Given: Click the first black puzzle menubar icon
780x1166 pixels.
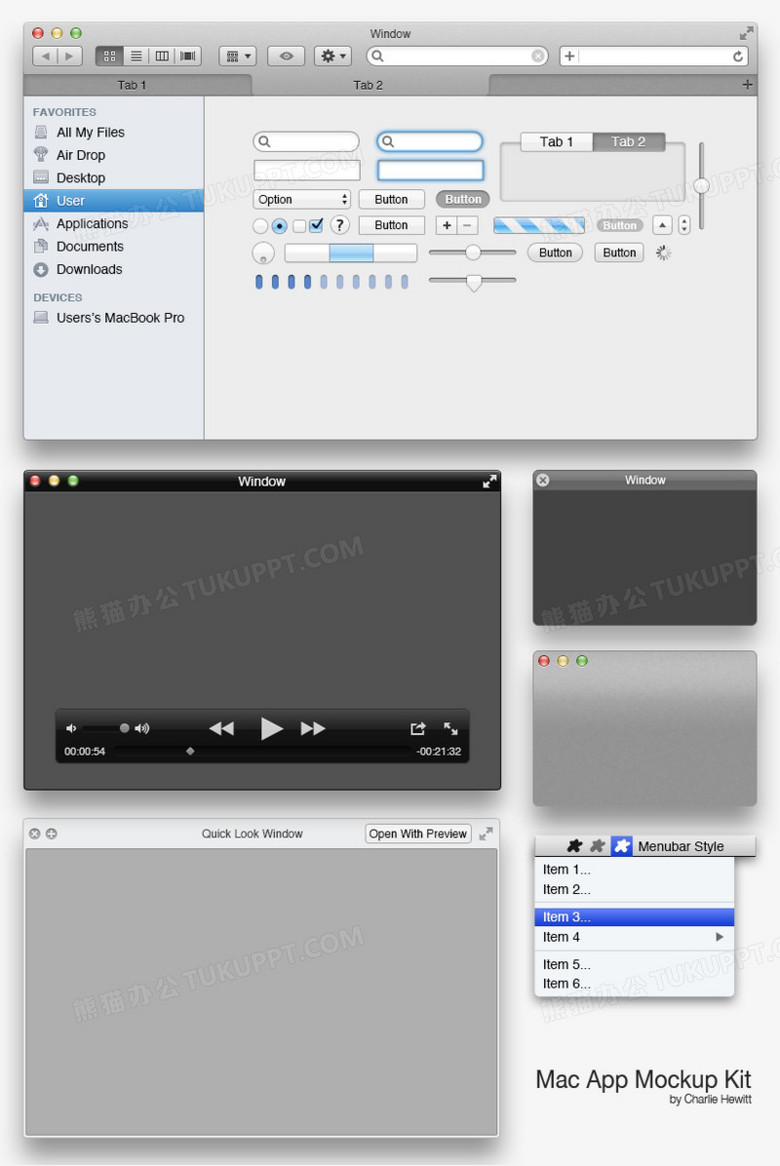Looking at the screenshot, I should click(x=575, y=845).
